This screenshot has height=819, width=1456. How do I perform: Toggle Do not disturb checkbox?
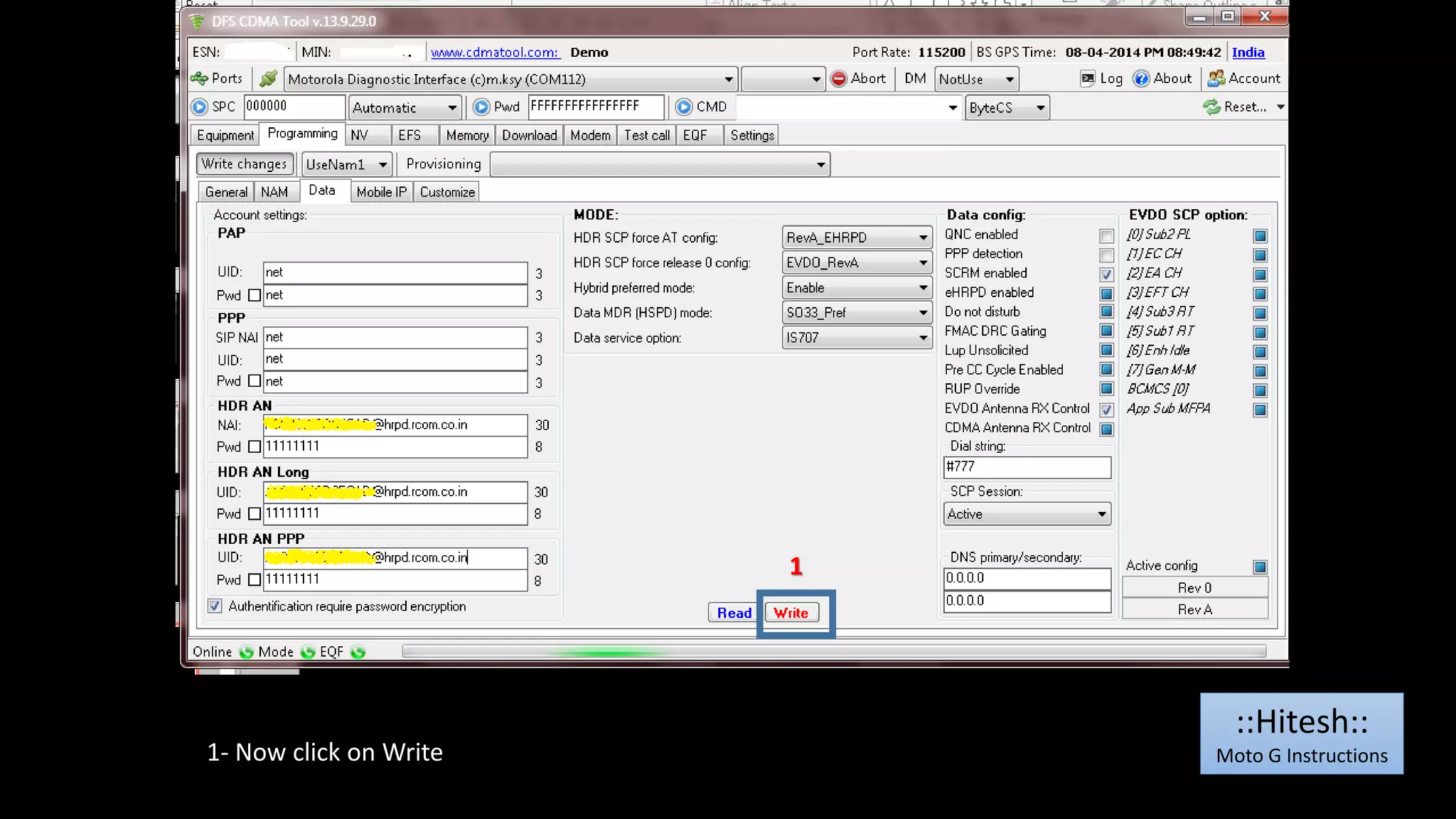coord(1106,313)
